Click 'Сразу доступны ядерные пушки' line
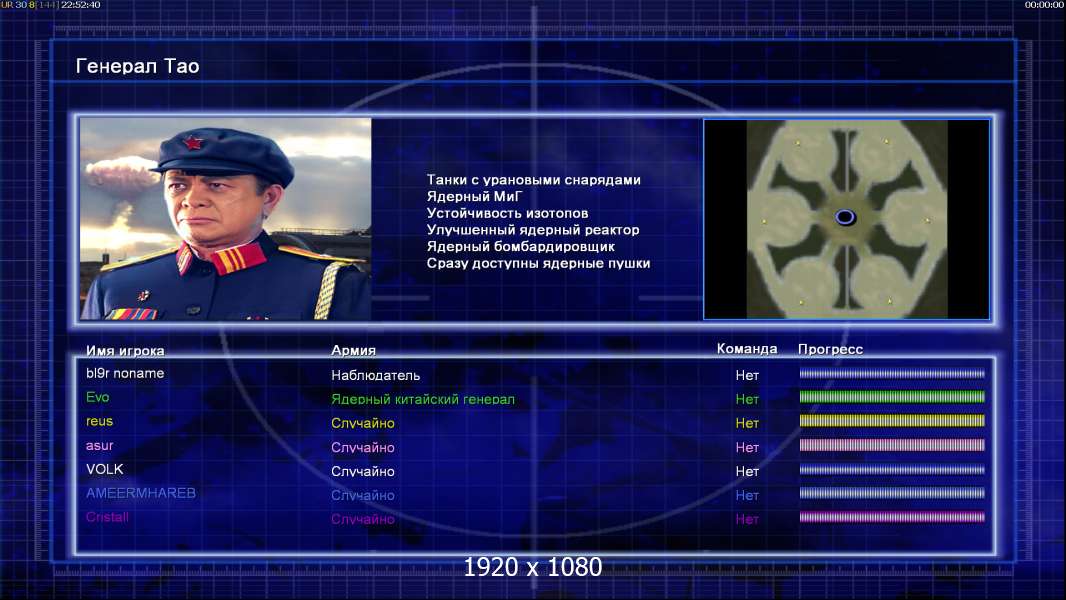Viewport: 1066px width, 600px height. click(538, 263)
